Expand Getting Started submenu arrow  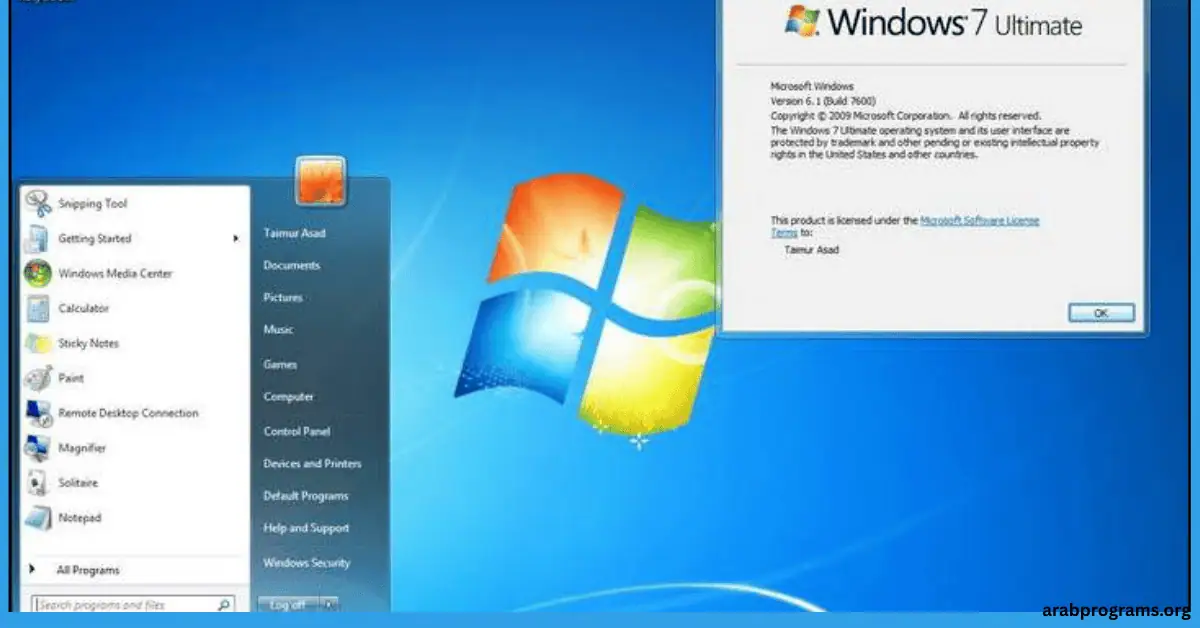[236, 239]
